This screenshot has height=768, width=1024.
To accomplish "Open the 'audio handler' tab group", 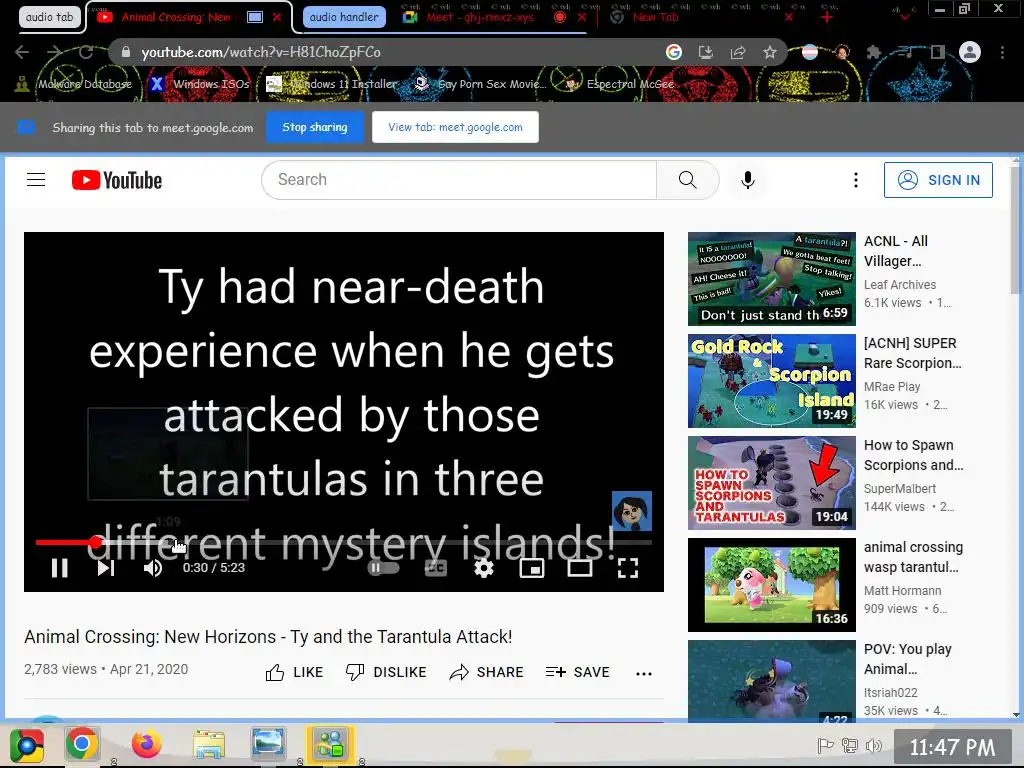I will [344, 17].
